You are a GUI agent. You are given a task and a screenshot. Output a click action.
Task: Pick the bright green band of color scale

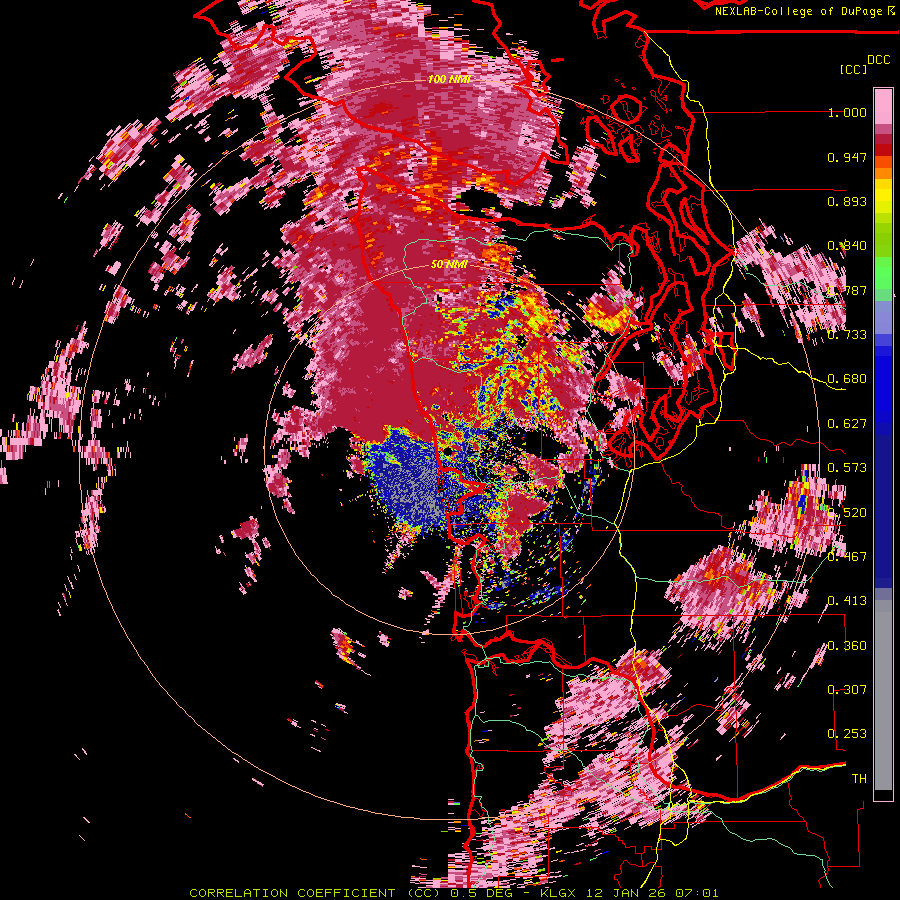click(883, 273)
